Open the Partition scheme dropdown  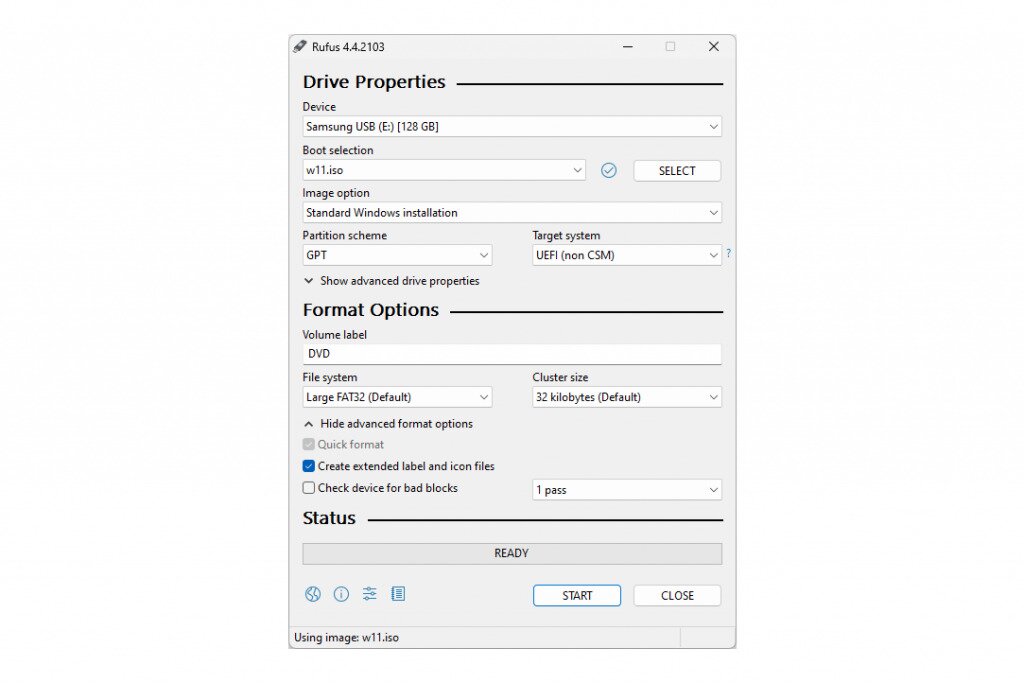point(397,255)
